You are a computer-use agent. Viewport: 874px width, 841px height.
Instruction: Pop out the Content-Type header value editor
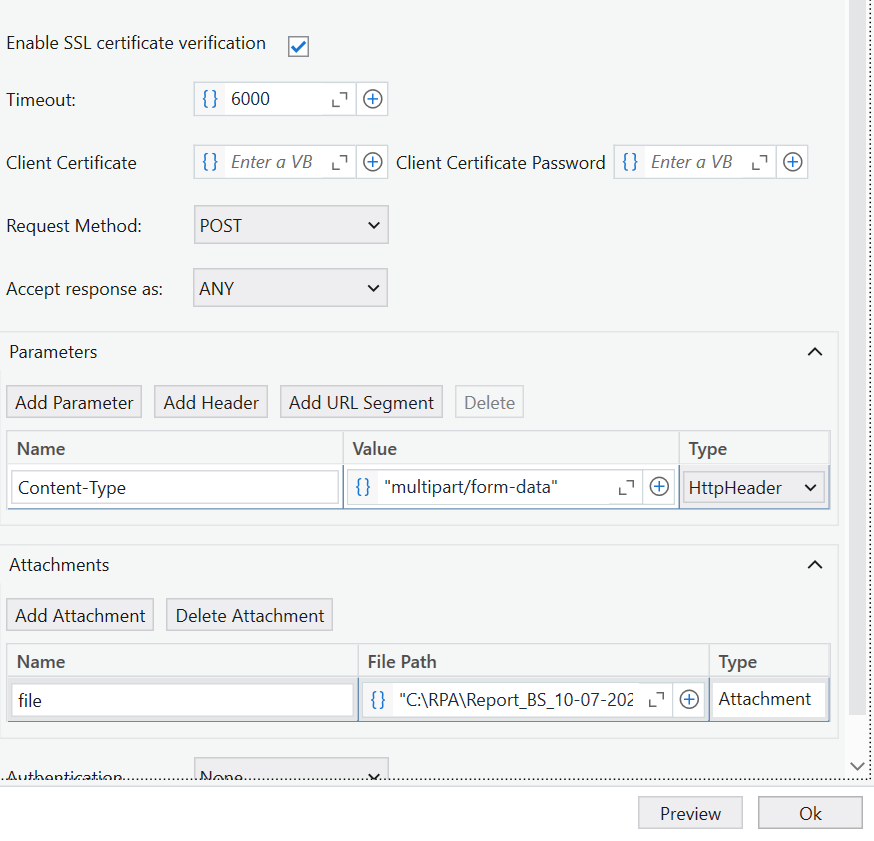(x=626, y=486)
